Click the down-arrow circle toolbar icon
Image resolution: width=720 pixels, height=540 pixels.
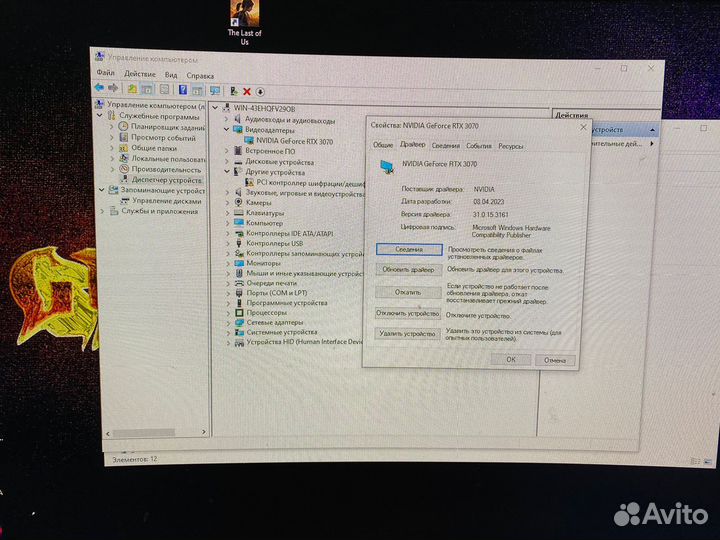(260, 92)
